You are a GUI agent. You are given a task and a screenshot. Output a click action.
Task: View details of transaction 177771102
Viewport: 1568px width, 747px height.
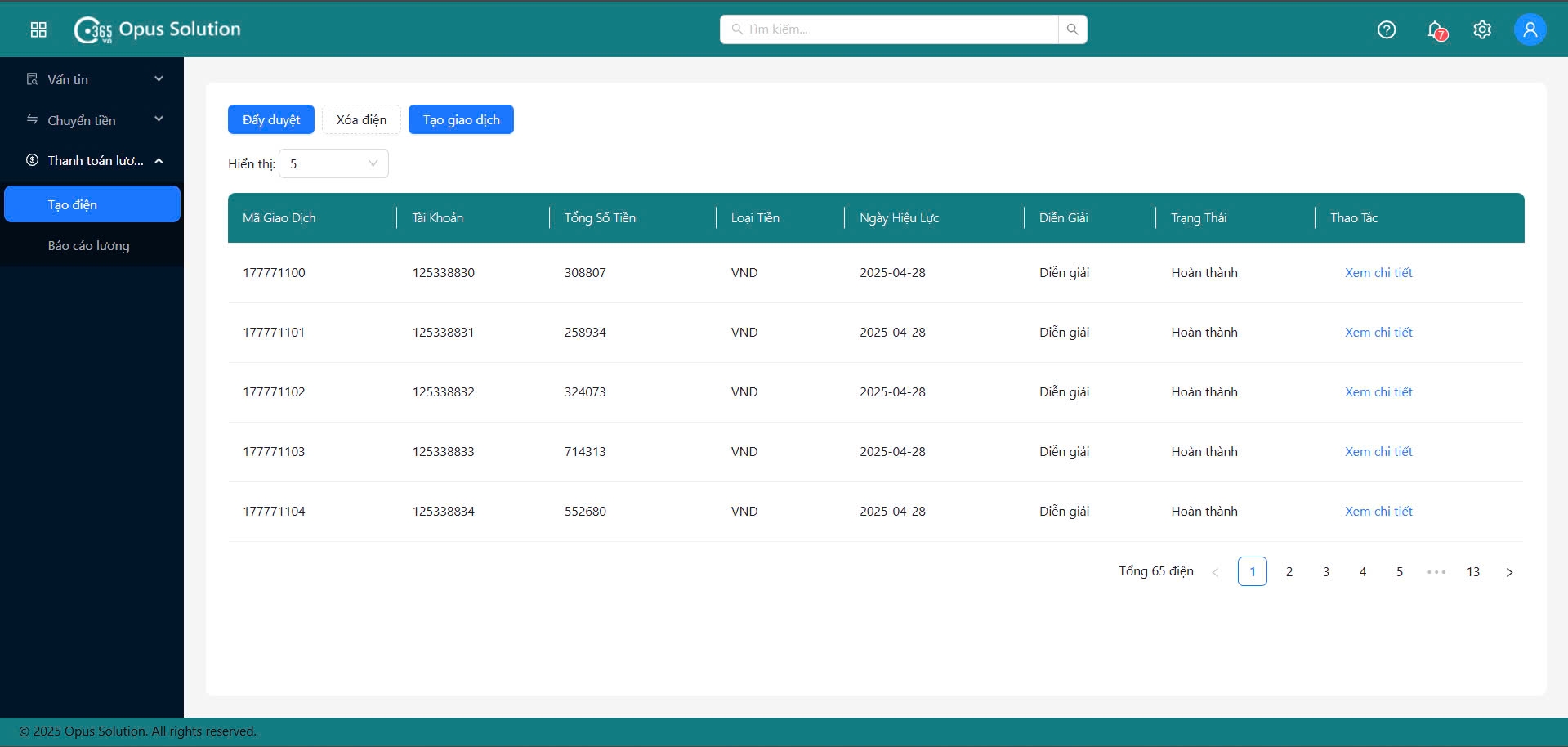(1378, 392)
